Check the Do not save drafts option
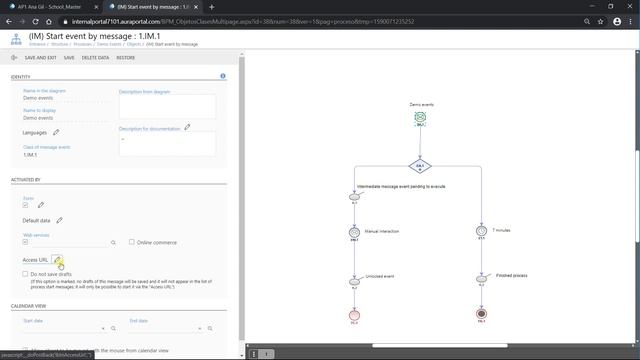The width and height of the screenshot is (640, 360). point(25,274)
